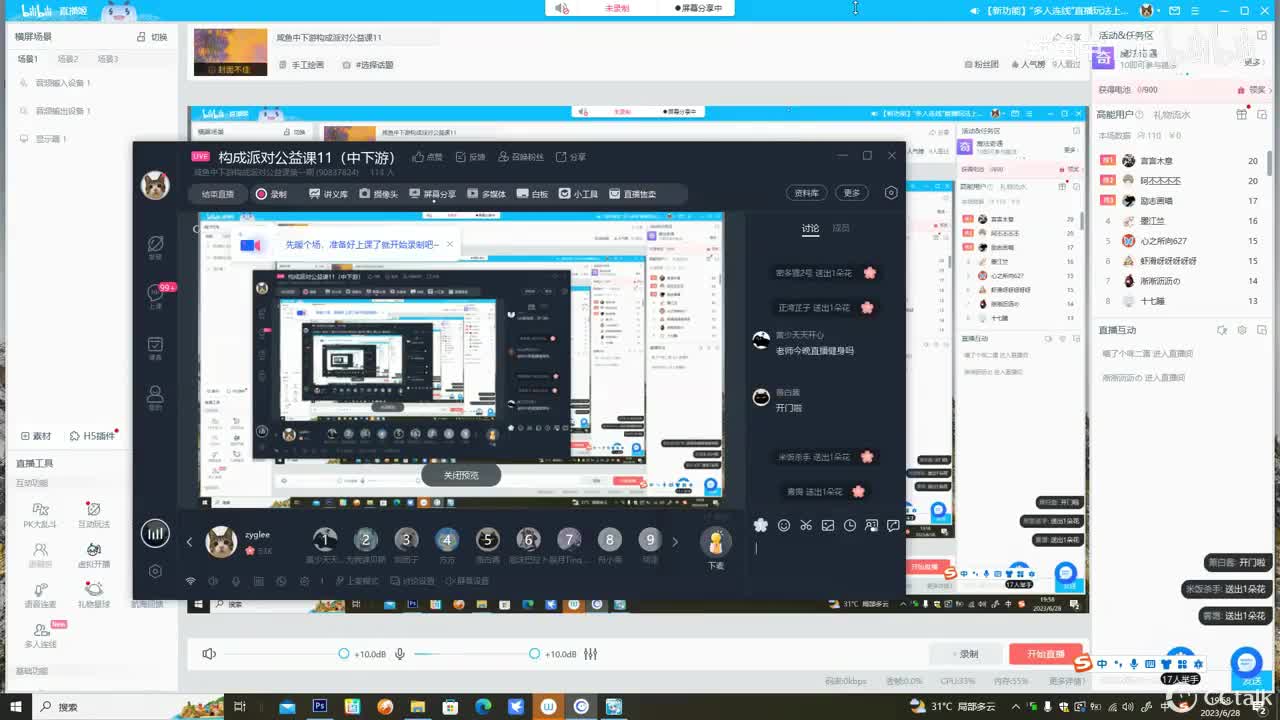
Task: Open the H5插件 plugin button
Action: tap(92, 436)
